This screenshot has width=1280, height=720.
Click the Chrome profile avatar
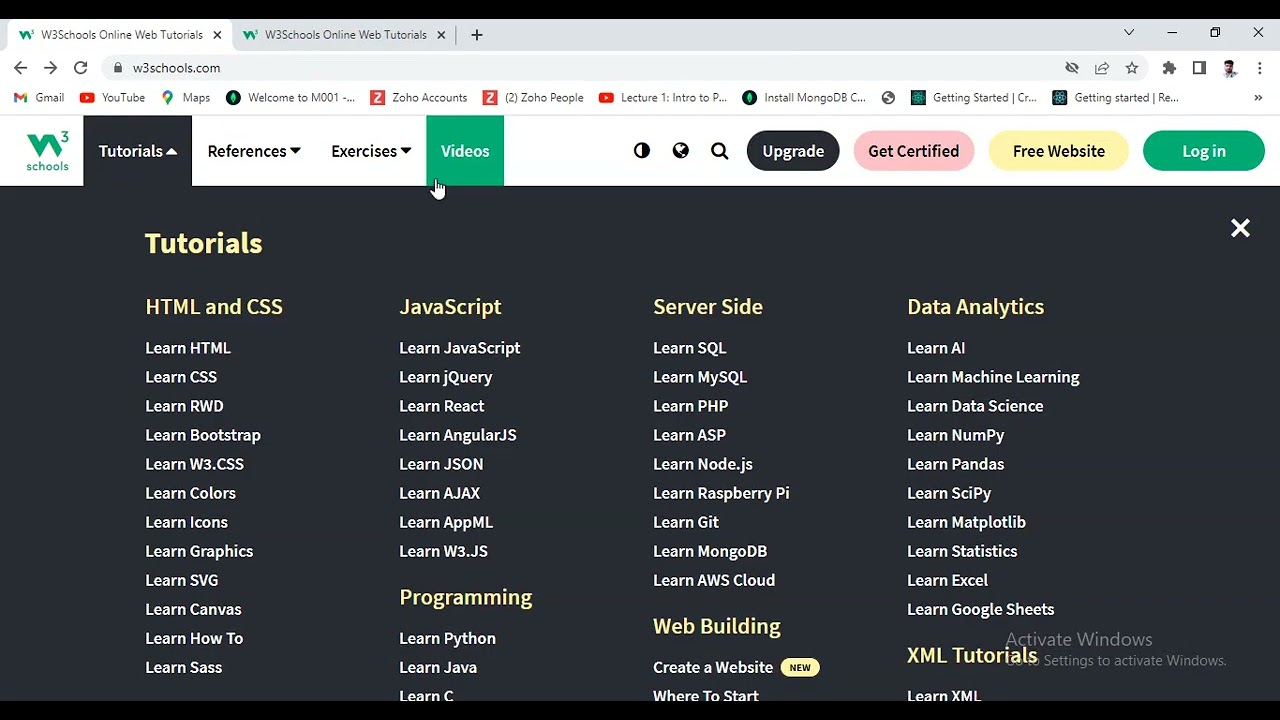coord(1230,68)
